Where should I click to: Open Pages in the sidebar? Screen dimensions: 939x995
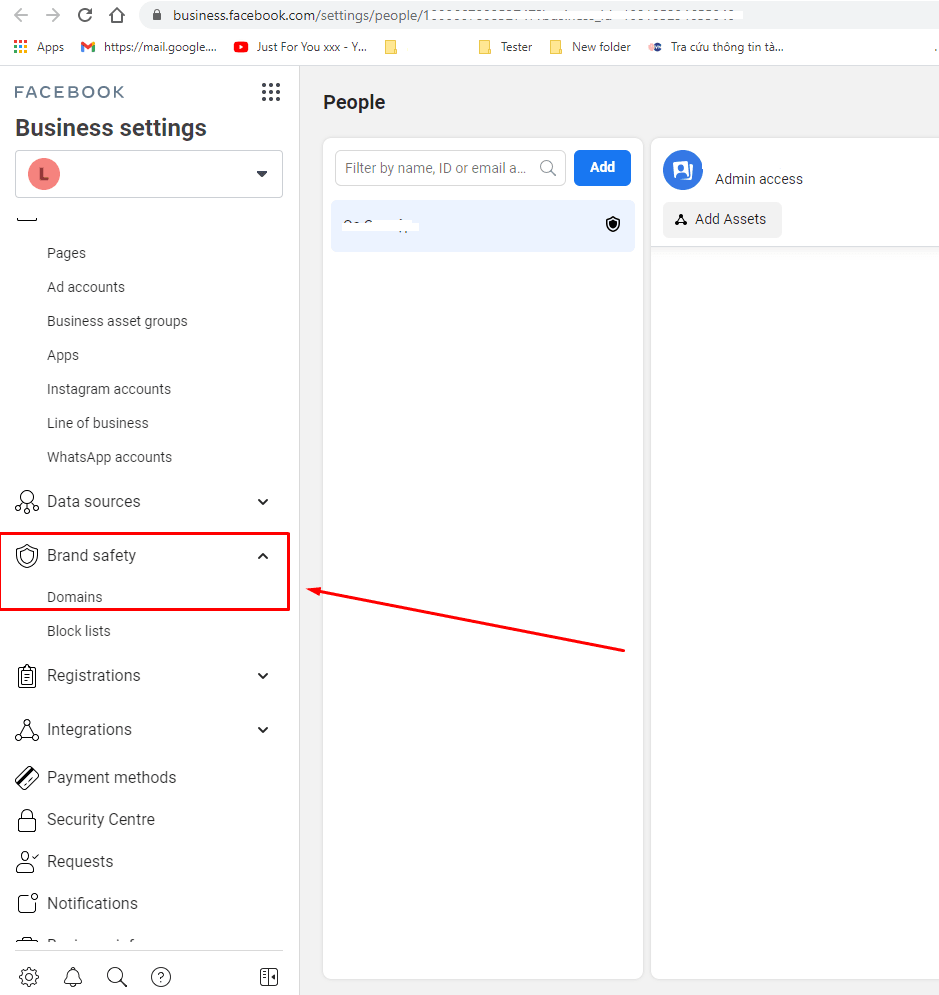pos(66,253)
